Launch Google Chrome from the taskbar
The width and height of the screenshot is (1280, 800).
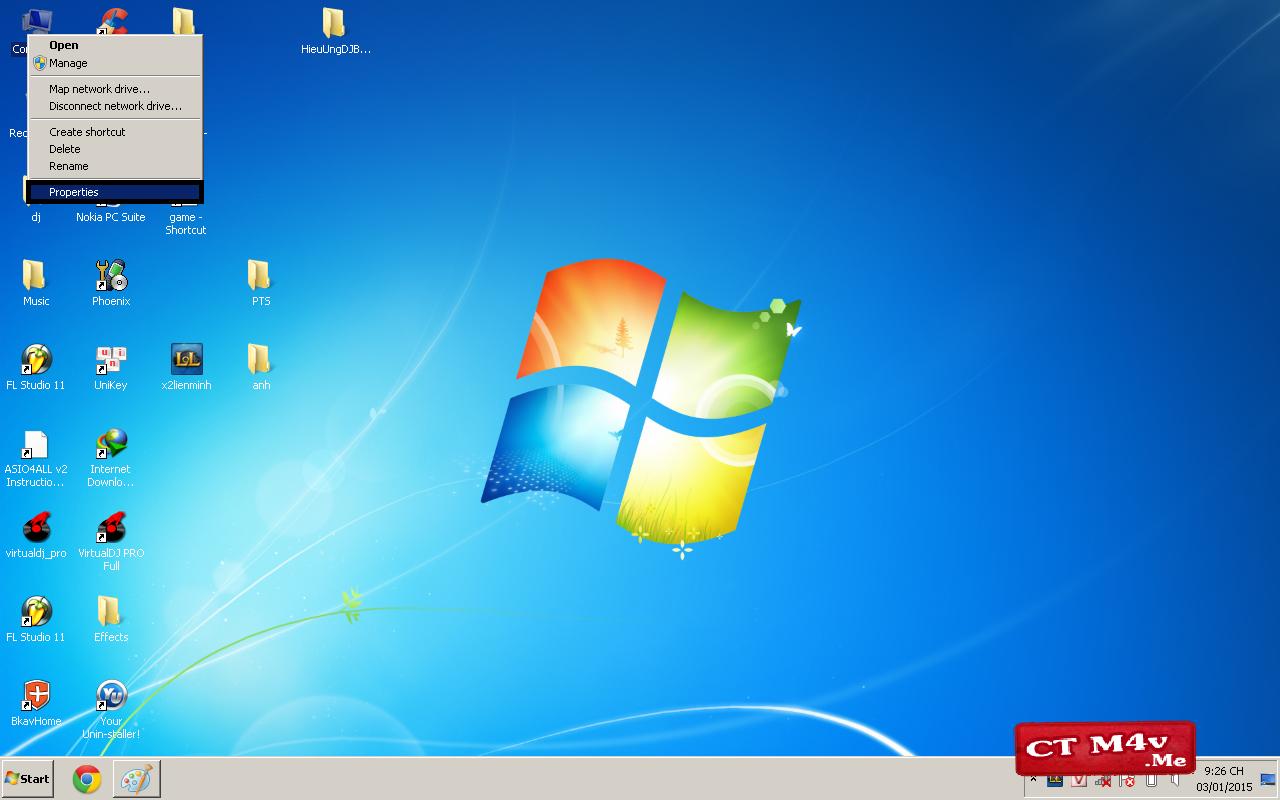pos(87,779)
